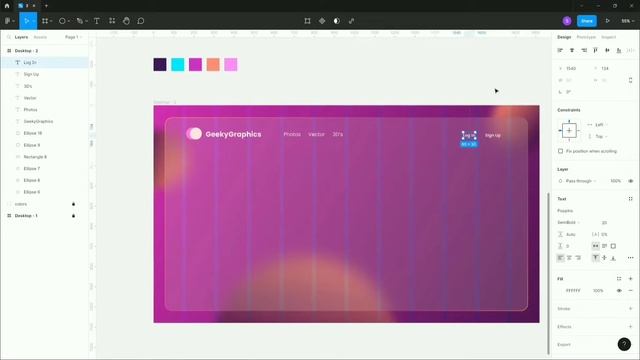
Task: Toggle fill visibility eye icon
Action: [619, 291]
